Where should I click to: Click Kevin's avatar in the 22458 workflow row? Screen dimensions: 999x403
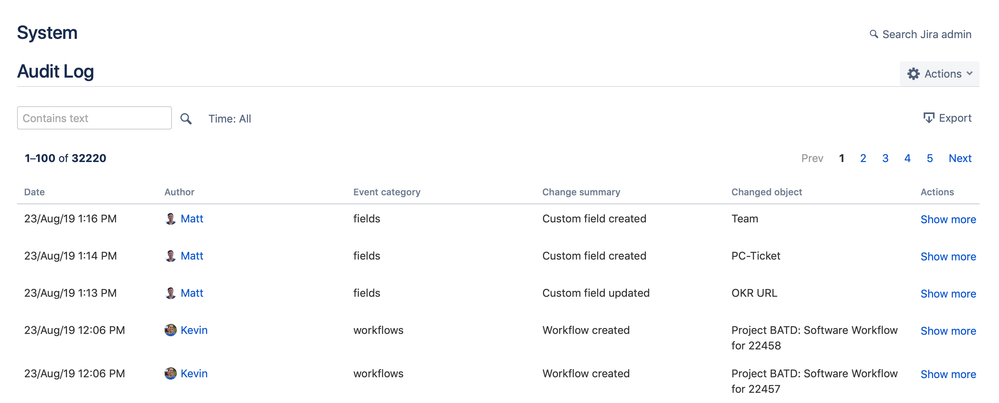[x=171, y=330]
